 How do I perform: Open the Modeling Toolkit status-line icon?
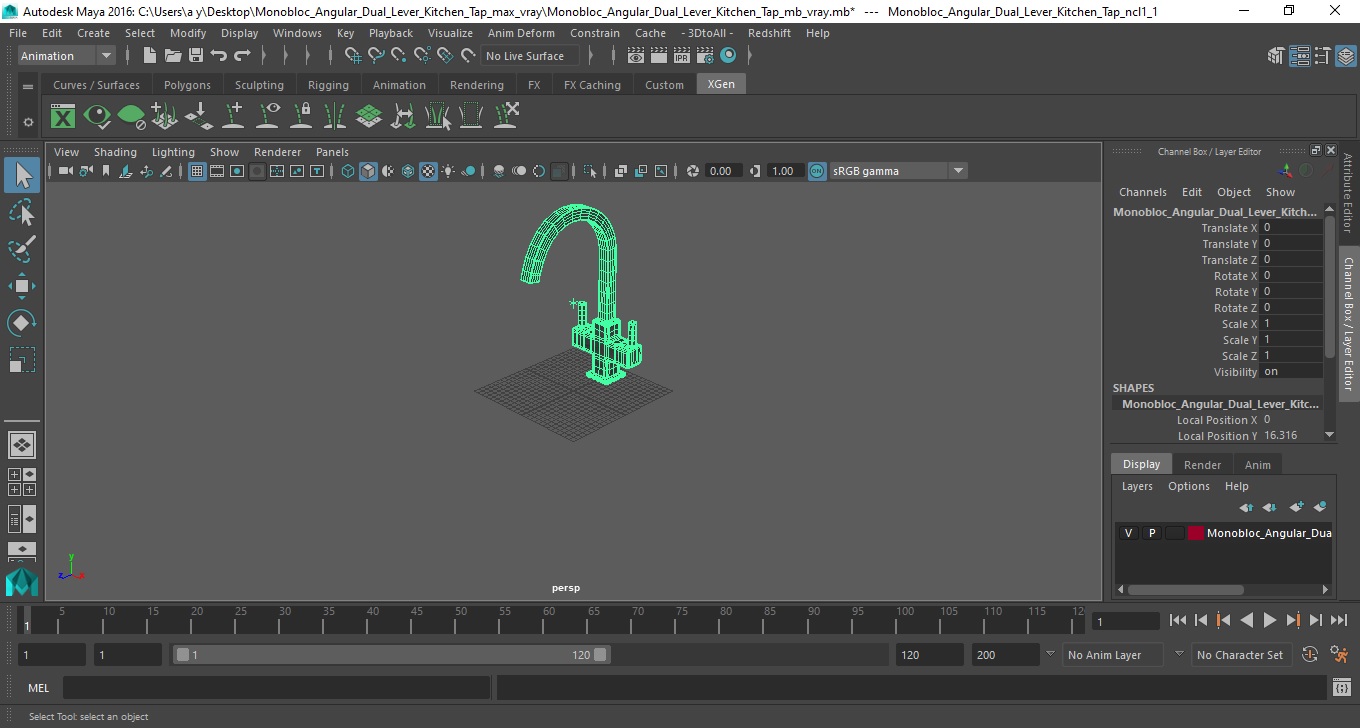[x=1275, y=56]
